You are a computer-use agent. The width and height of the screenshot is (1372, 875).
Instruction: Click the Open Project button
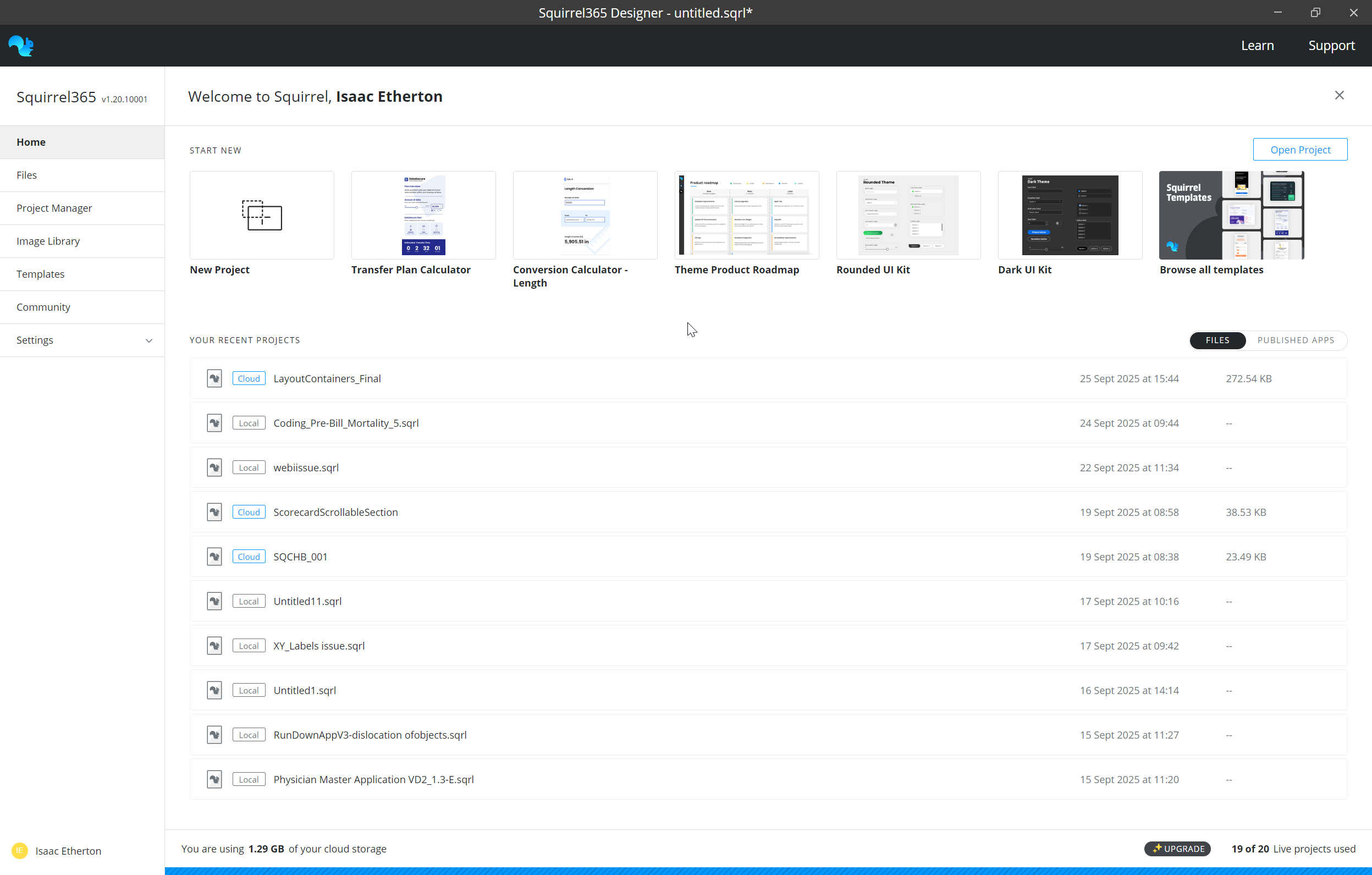pyautogui.click(x=1299, y=149)
